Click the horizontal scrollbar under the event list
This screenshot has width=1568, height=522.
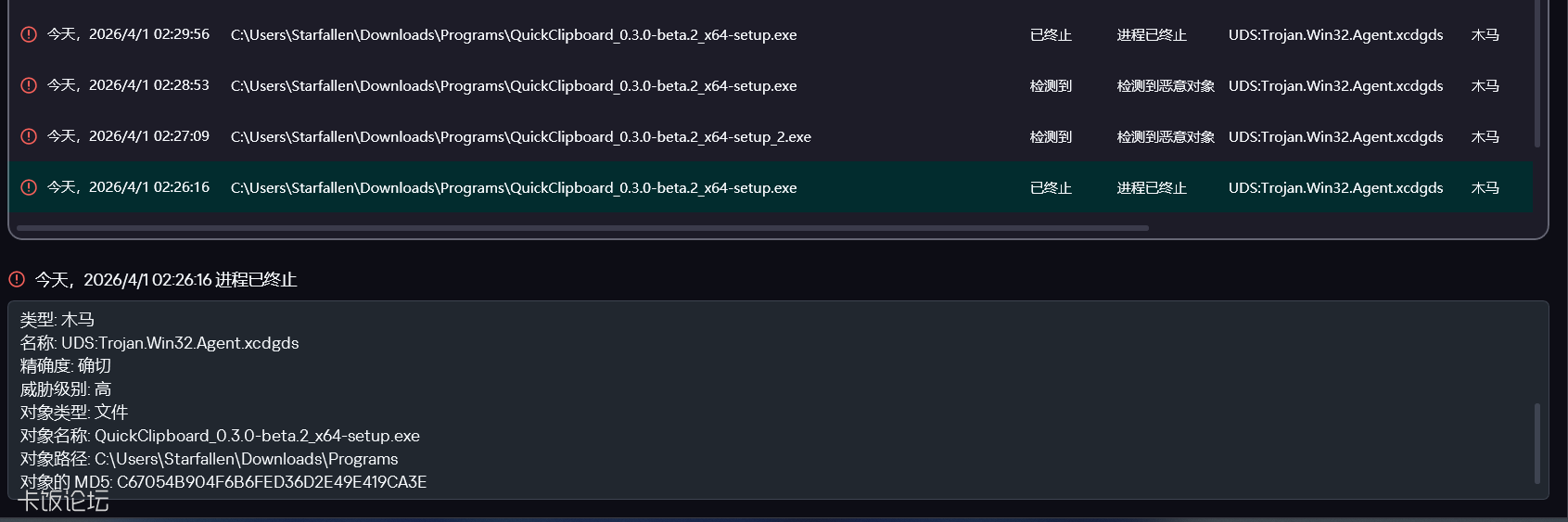tap(582, 227)
